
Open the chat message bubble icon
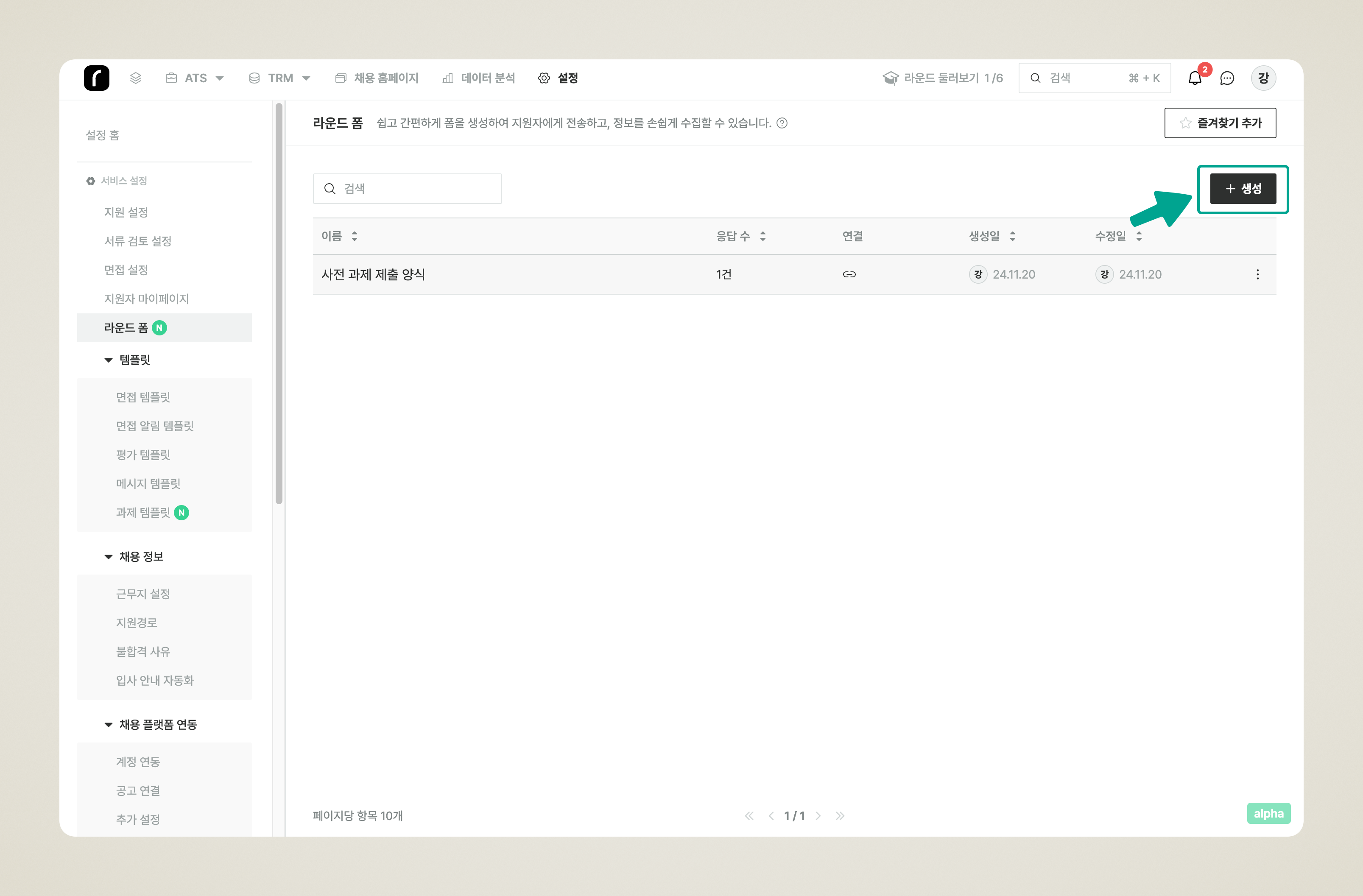coord(1227,78)
